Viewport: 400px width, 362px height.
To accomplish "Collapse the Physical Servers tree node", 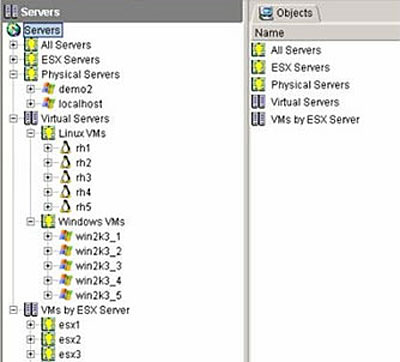I will pos(13,74).
